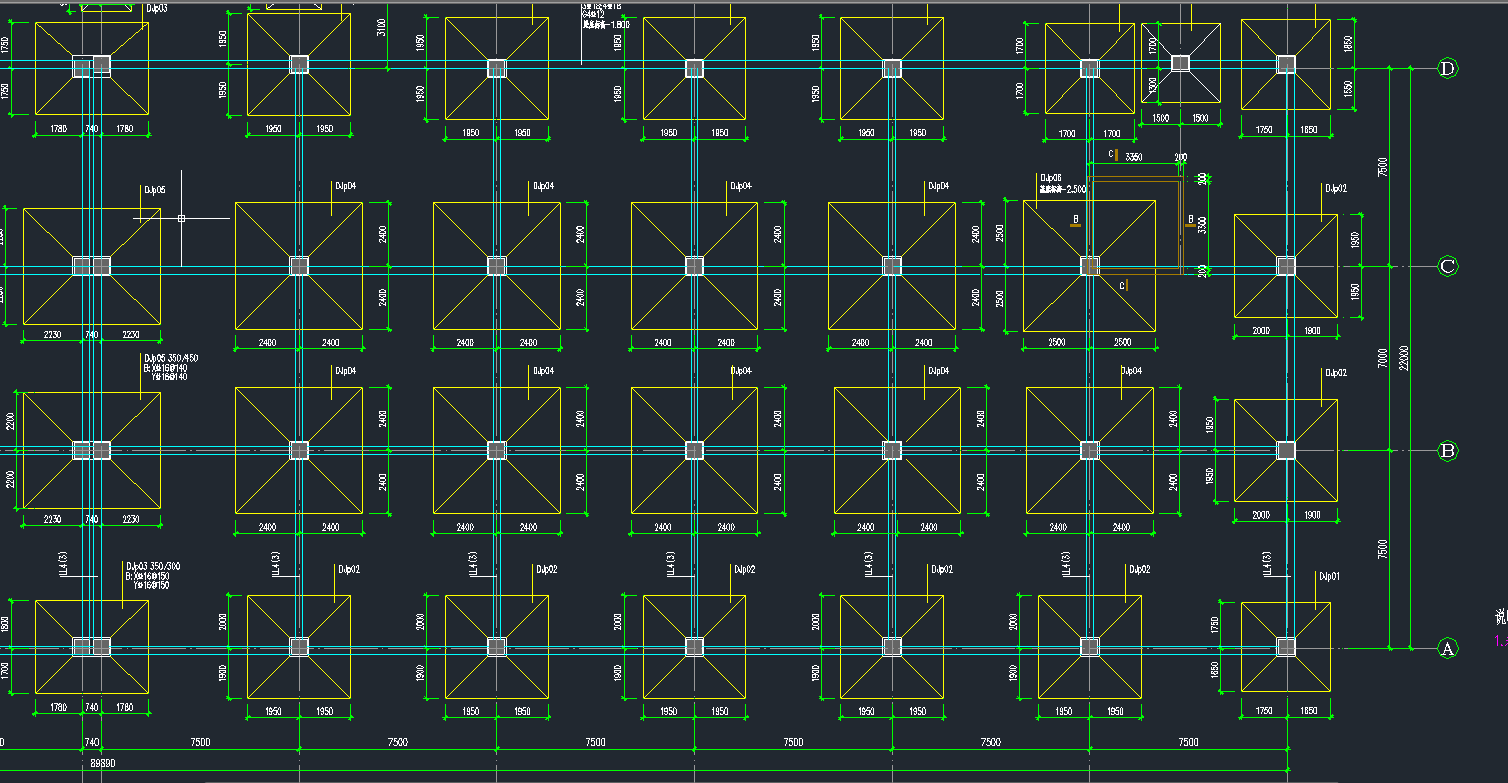The width and height of the screenshot is (1508, 783).
Task: Click the 3350 dimension above the orange pit
Action: [x=1134, y=157]
